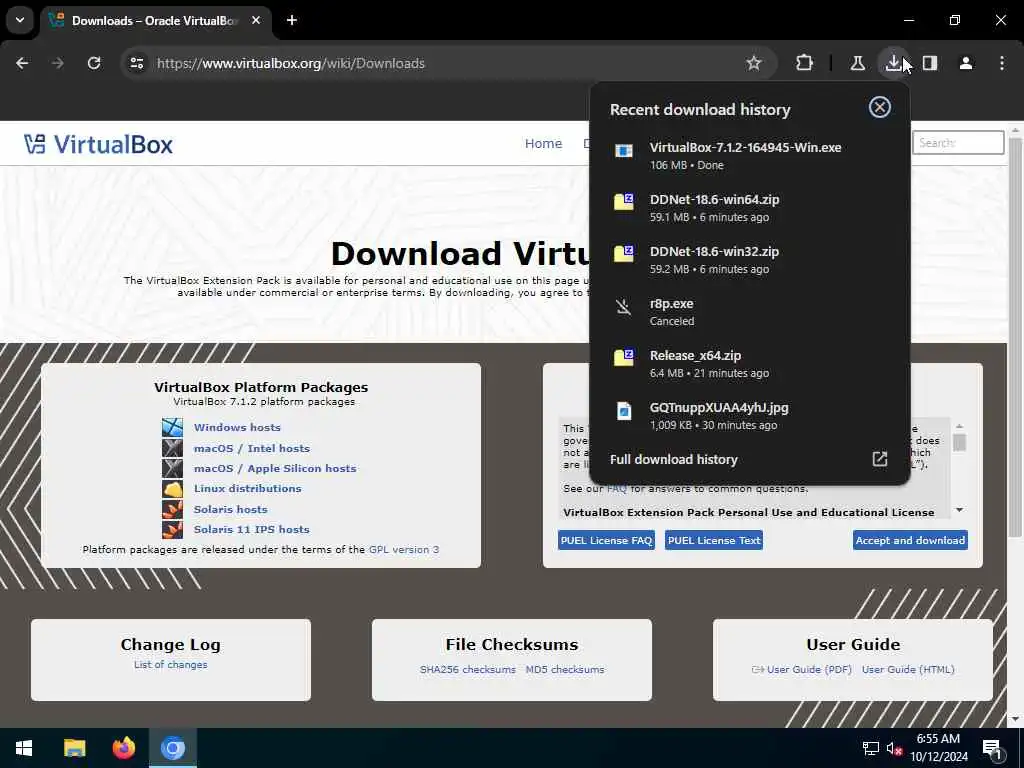Image resolution: width=1024 pixels, height=768 pixels.
Task: Open the Windows hosts link
Action: (x=237, y=427)
